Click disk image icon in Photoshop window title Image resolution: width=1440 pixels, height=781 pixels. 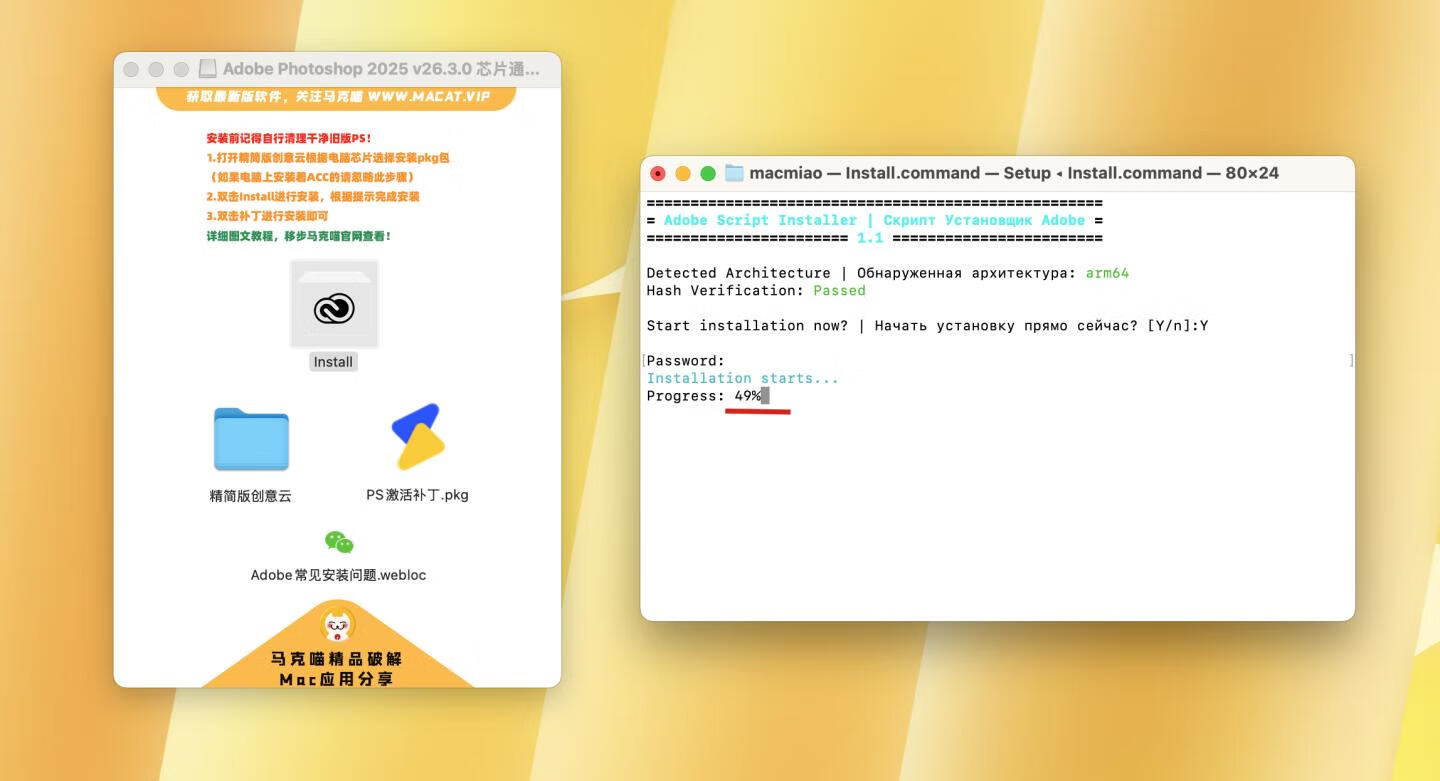point(208,69)
